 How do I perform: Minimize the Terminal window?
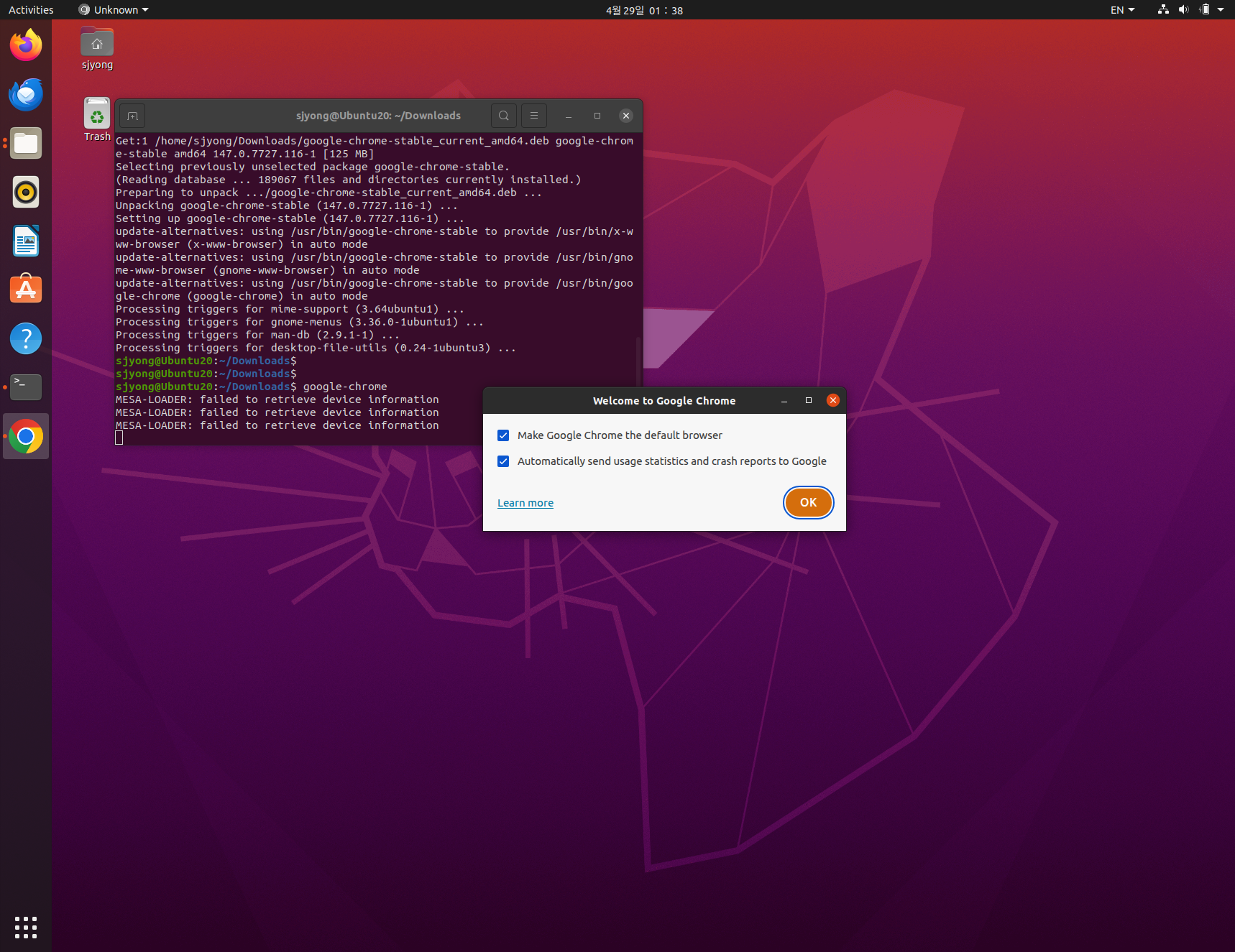tap(569, 116)
